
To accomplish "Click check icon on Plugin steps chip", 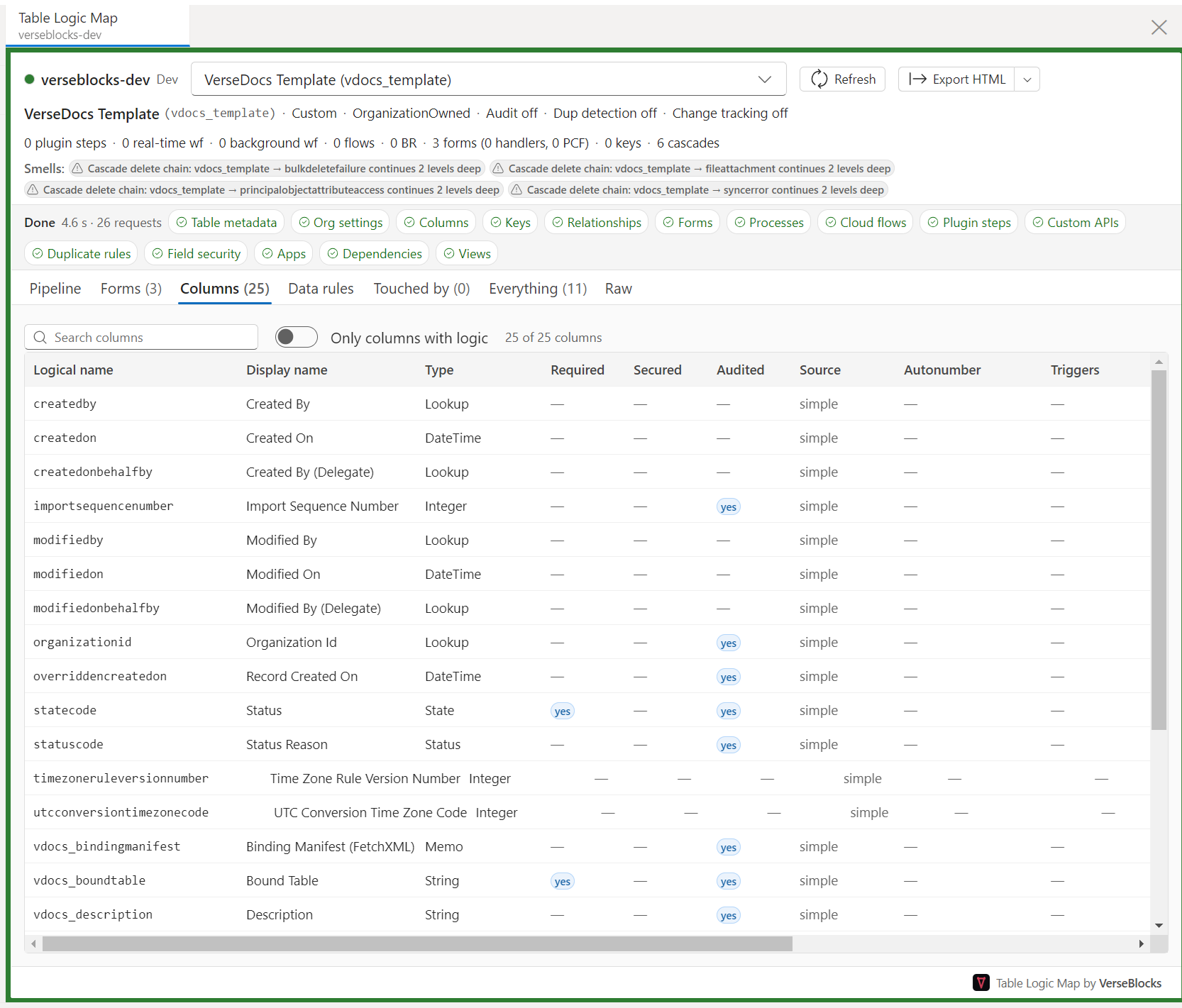I will pos(933,223).
